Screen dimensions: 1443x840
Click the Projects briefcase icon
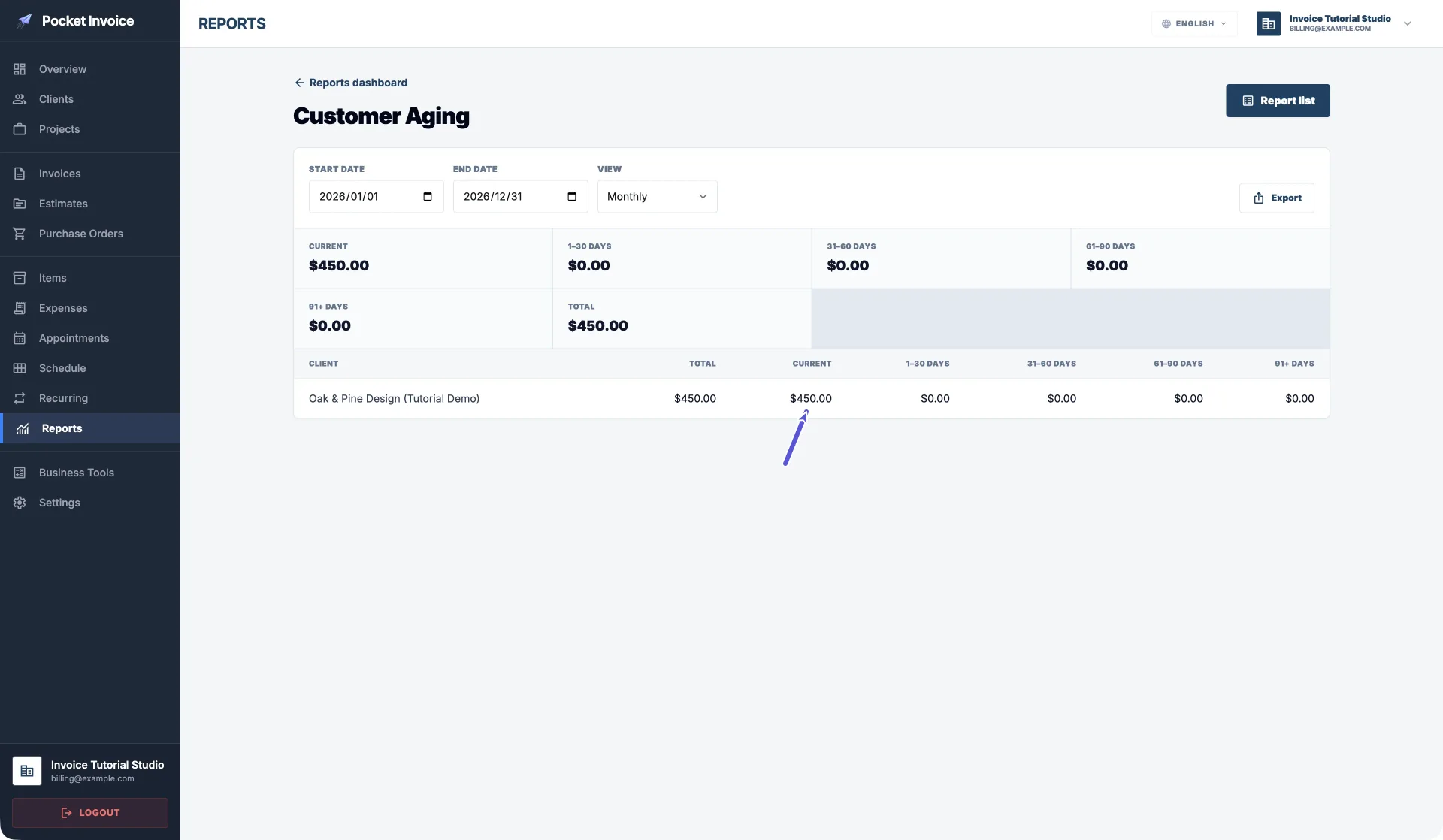[20, 129]
